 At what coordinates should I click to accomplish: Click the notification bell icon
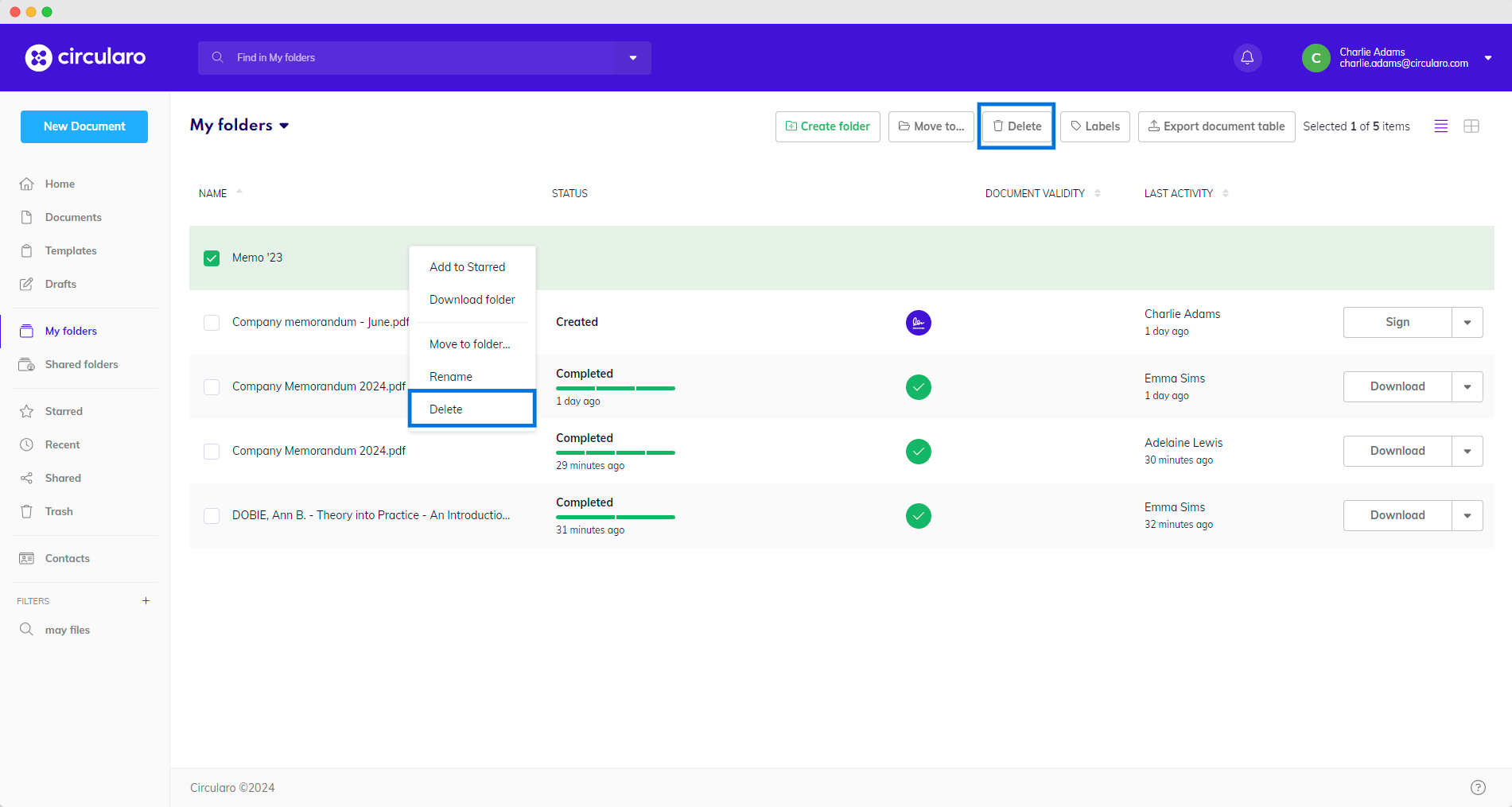[1247, 57]
